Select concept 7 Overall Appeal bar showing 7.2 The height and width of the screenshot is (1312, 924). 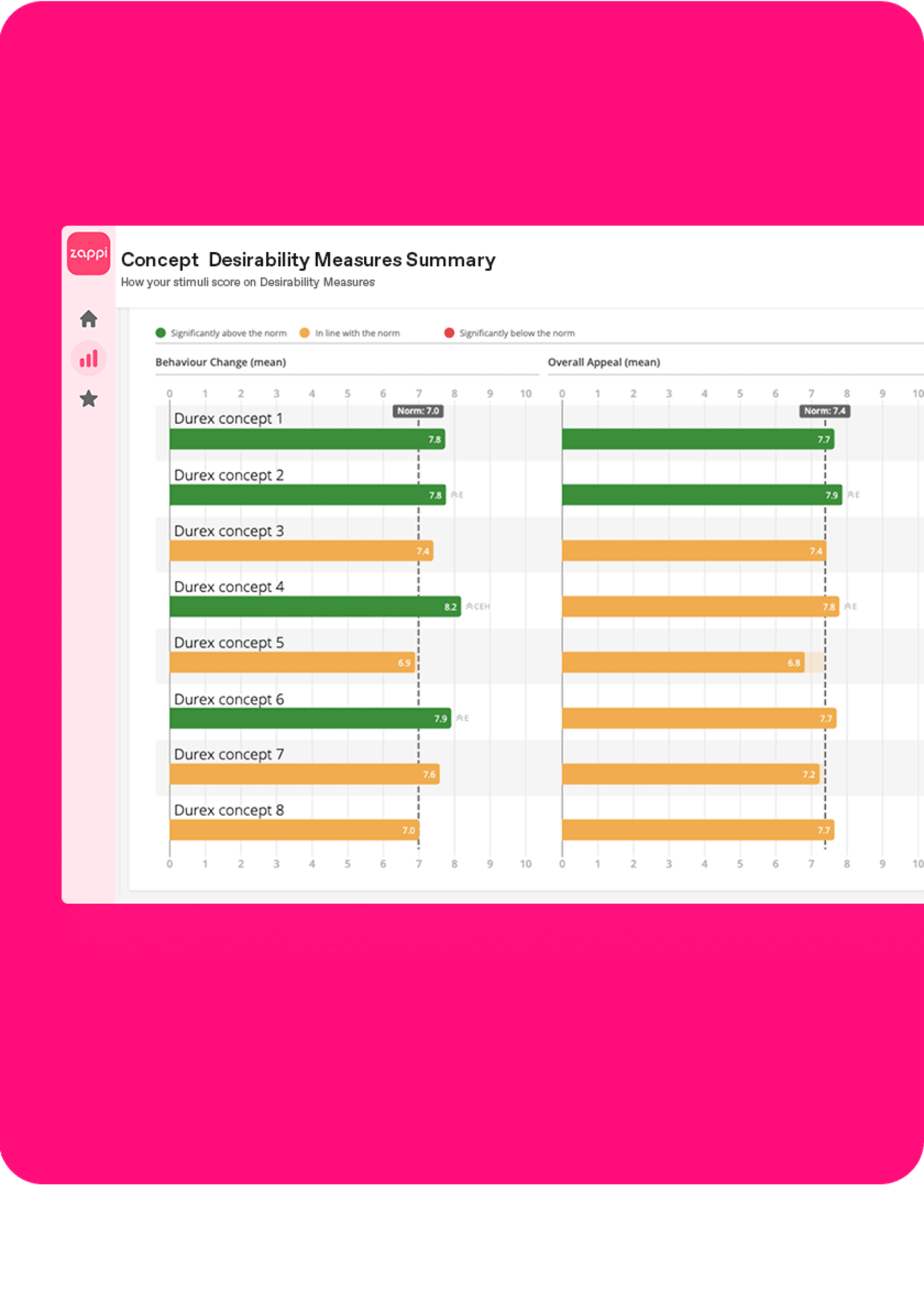(x=691, y=774)
